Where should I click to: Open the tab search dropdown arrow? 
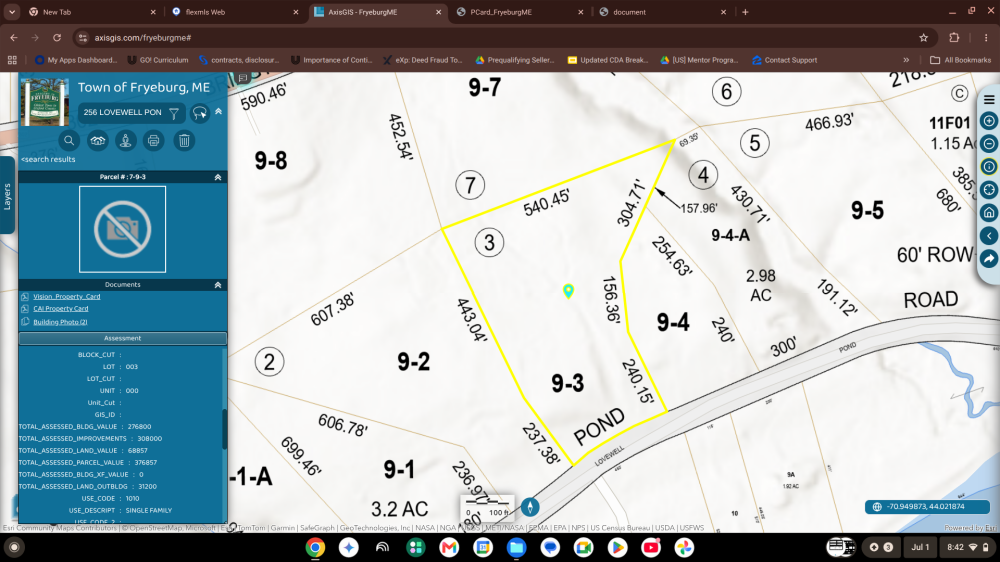11,11
